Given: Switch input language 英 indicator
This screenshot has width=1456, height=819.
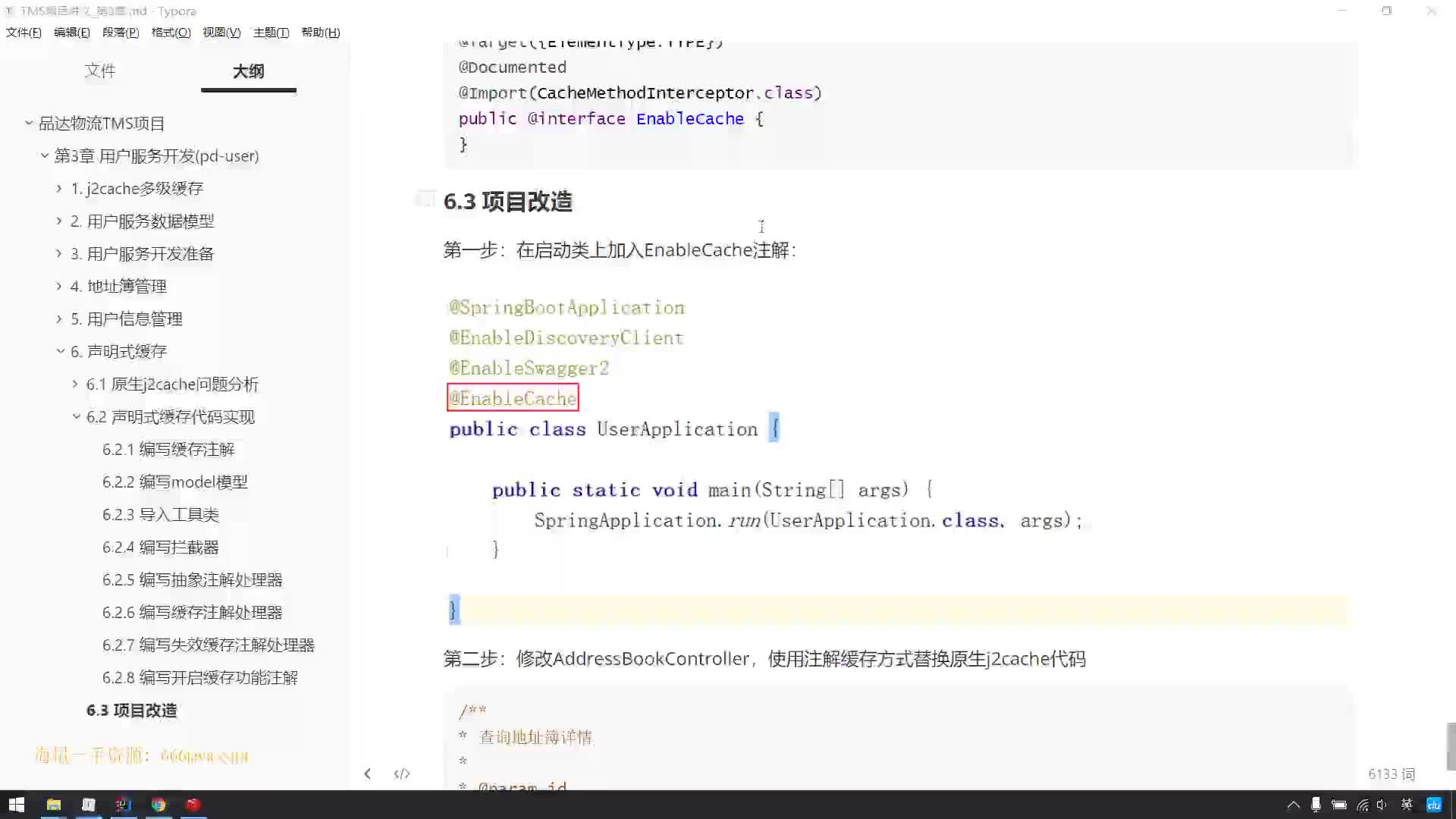Looking at the screenshot, I should [1407, 805].
